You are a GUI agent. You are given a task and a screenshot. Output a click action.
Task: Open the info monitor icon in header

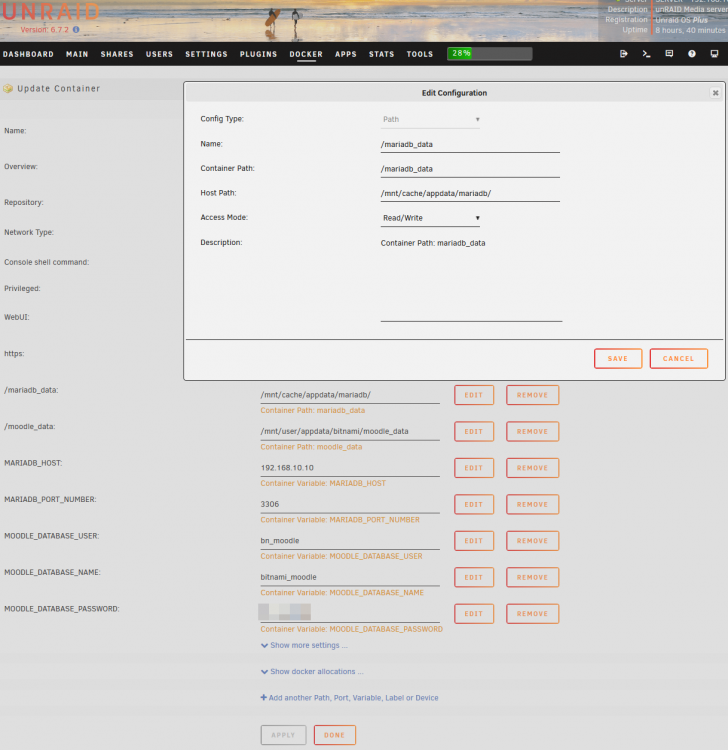(714, 54)
